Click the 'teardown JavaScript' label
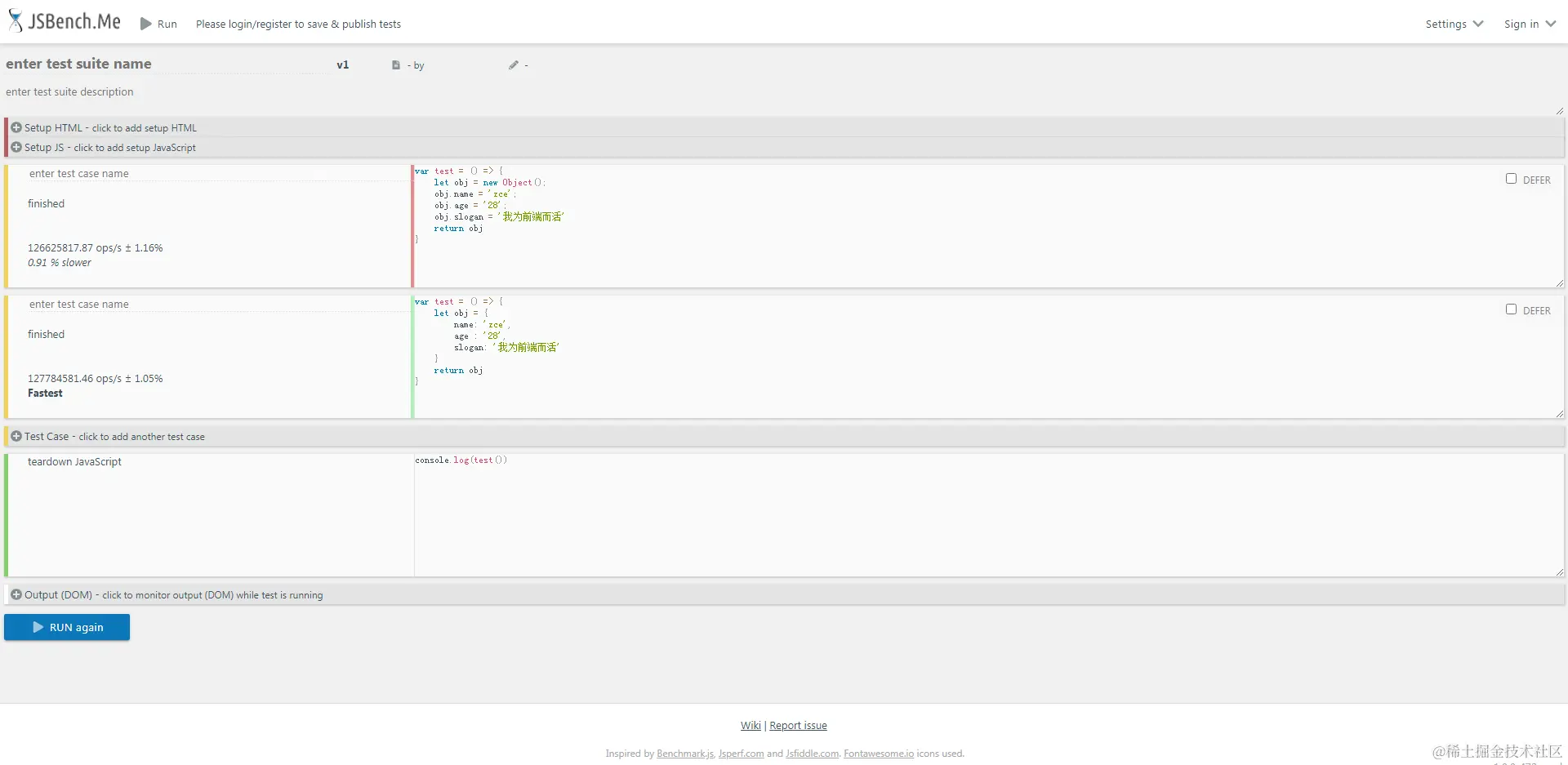Viewport: 1568px width, 765px height. [x=74, y=462]
